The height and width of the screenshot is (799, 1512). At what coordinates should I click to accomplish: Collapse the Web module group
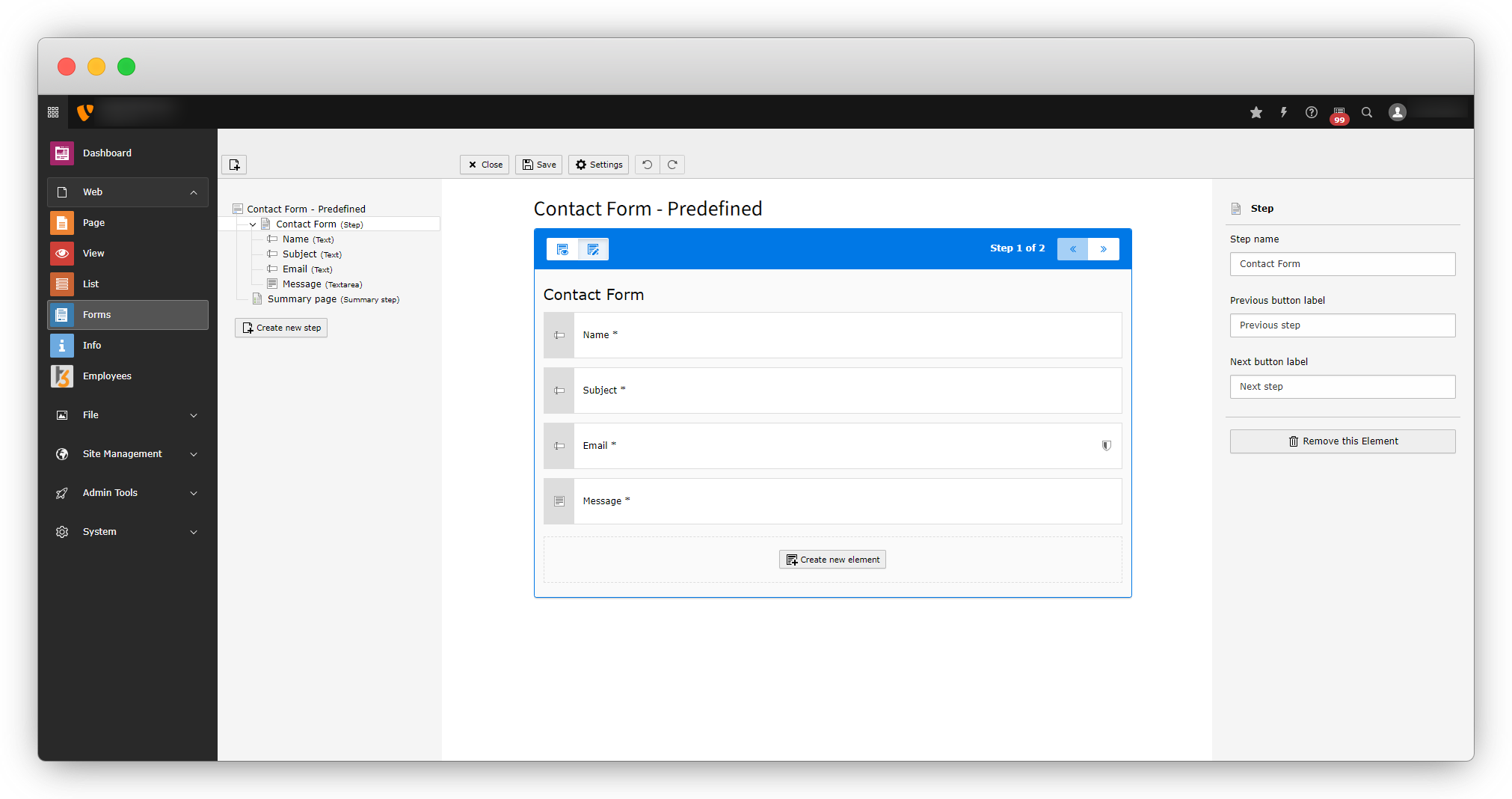coord(194,192)
